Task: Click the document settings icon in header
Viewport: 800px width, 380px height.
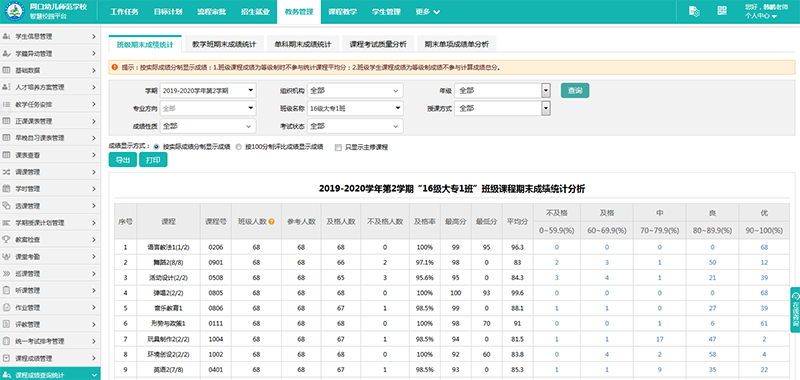Action: [x=693, y=11]
